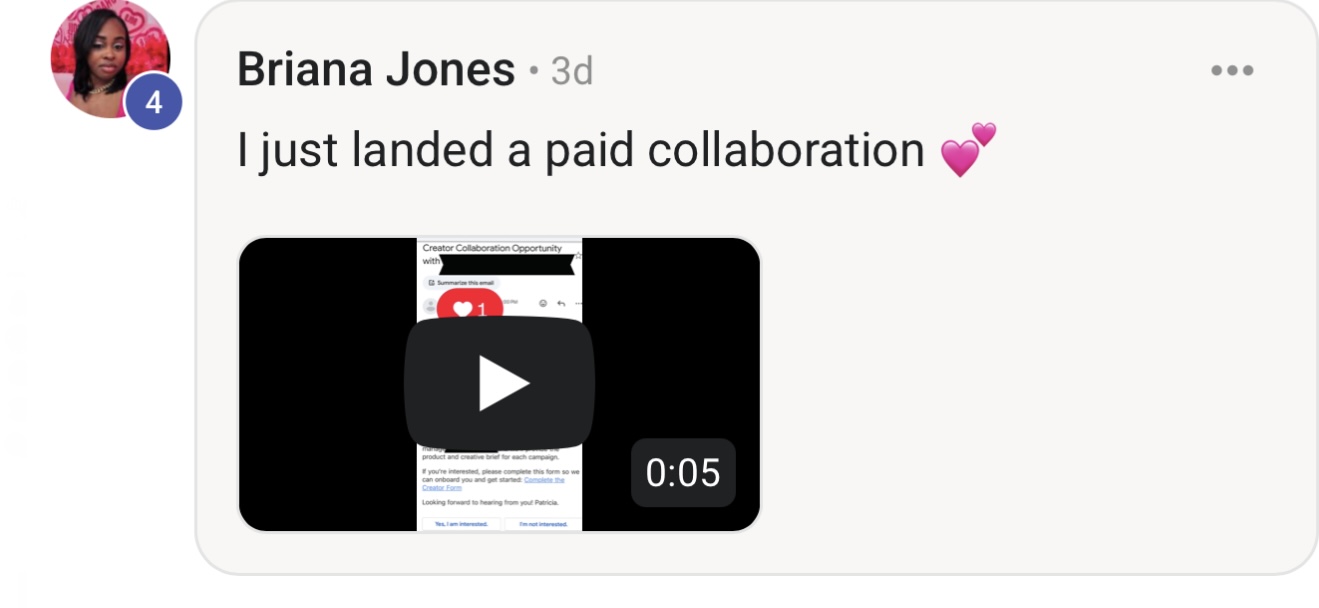Click the emoji reaction icon in the email
Screen dimensions: 1319x608
543,303
